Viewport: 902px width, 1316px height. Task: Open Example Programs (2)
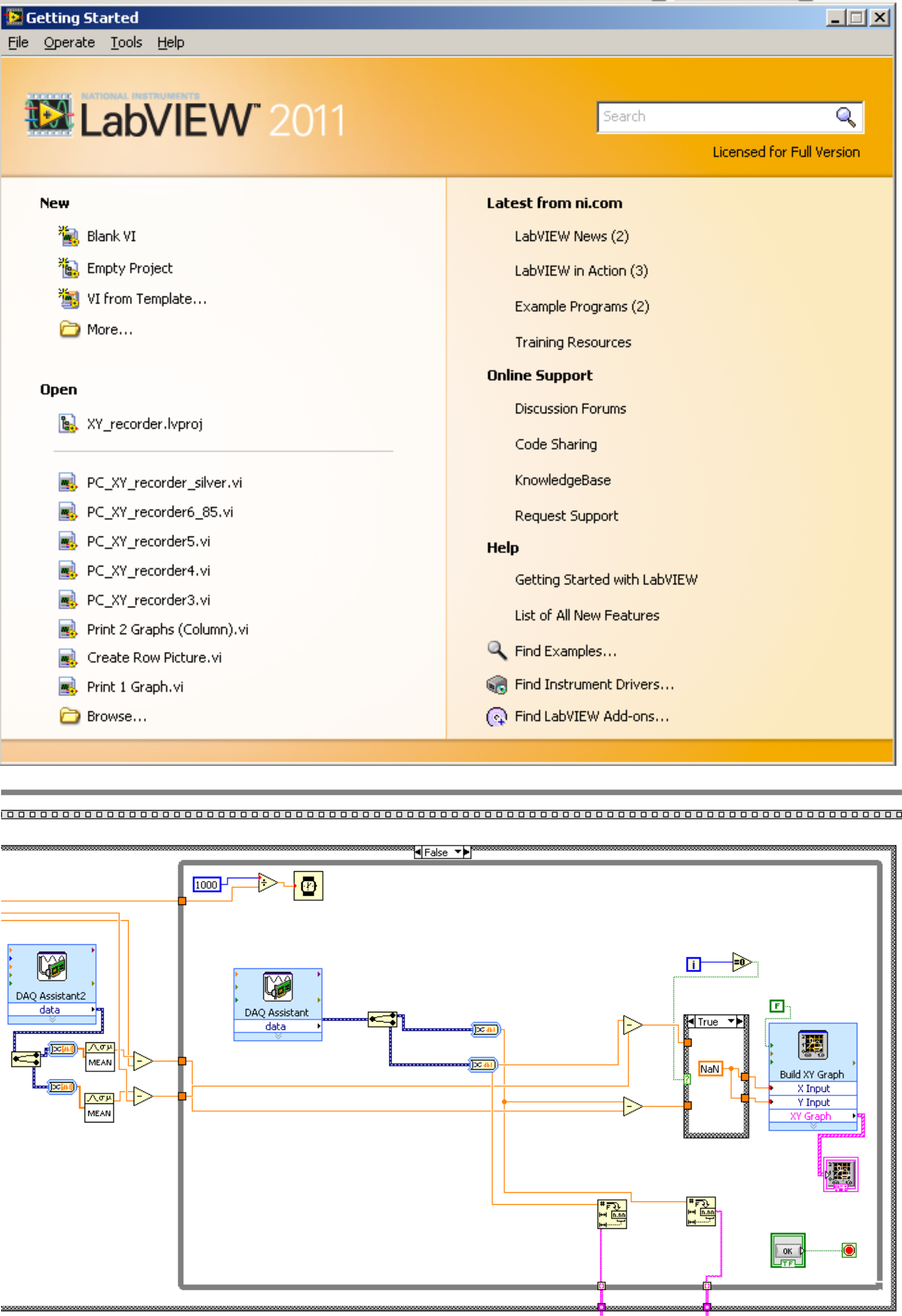[x=582, y=307]
